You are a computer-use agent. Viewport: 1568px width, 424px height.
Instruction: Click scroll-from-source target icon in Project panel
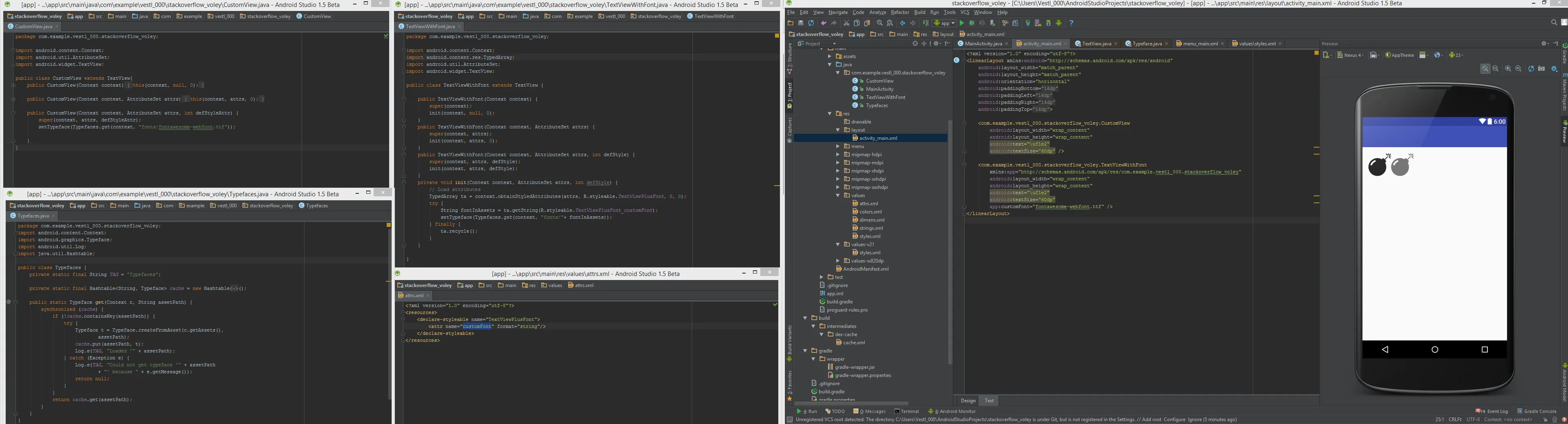[x=915, y=44]
